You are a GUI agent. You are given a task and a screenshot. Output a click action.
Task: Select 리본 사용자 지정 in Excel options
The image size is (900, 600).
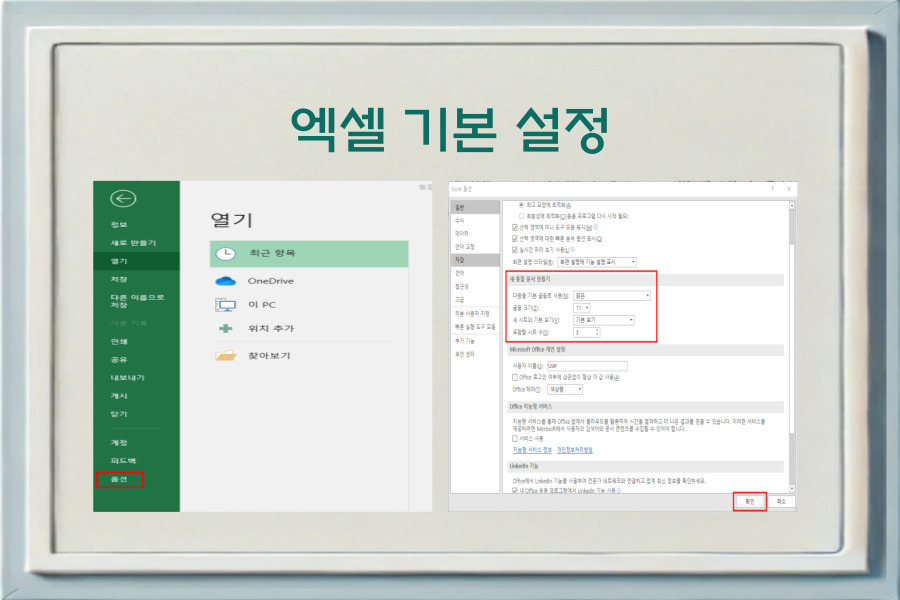[x=472, y=313]
